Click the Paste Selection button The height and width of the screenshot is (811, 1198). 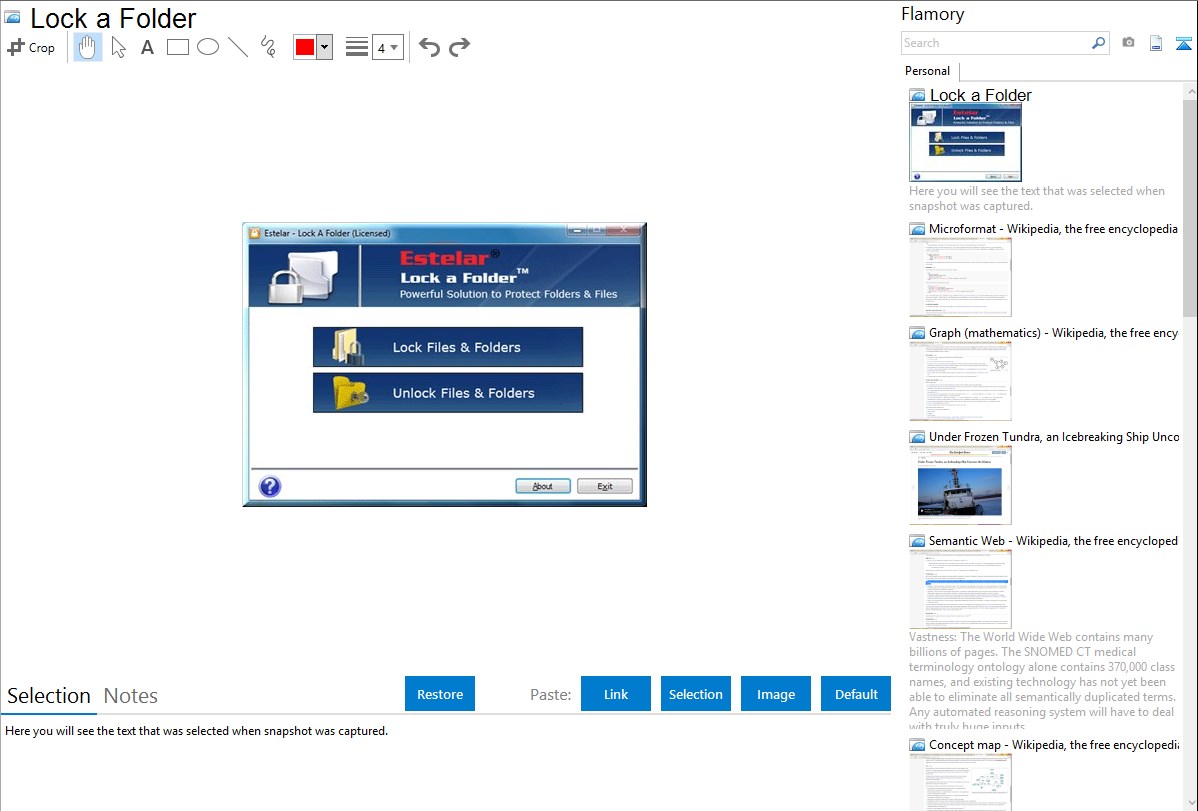[695, 694]
